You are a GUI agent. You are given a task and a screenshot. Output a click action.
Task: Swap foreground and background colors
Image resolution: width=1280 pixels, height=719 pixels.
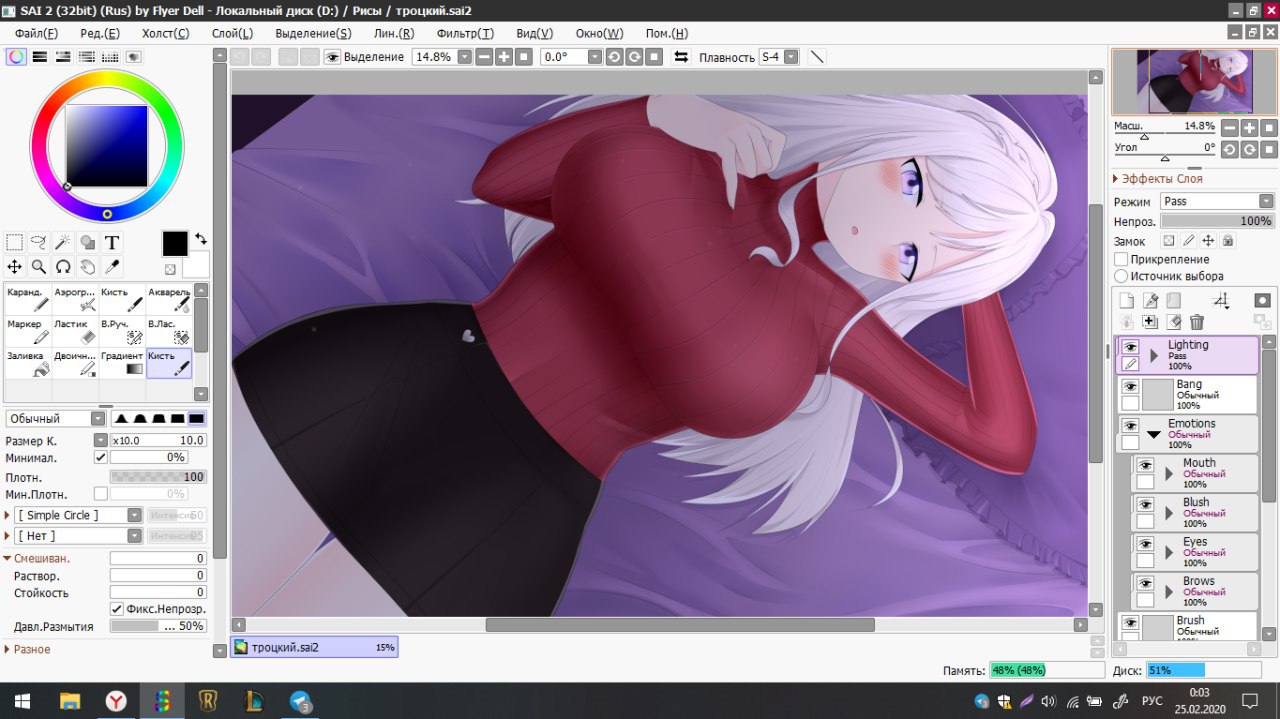tap(200, 238)
